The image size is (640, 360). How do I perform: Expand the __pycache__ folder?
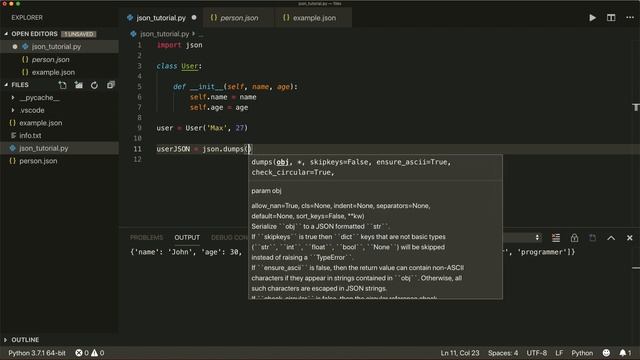click(x=39, y=98)
